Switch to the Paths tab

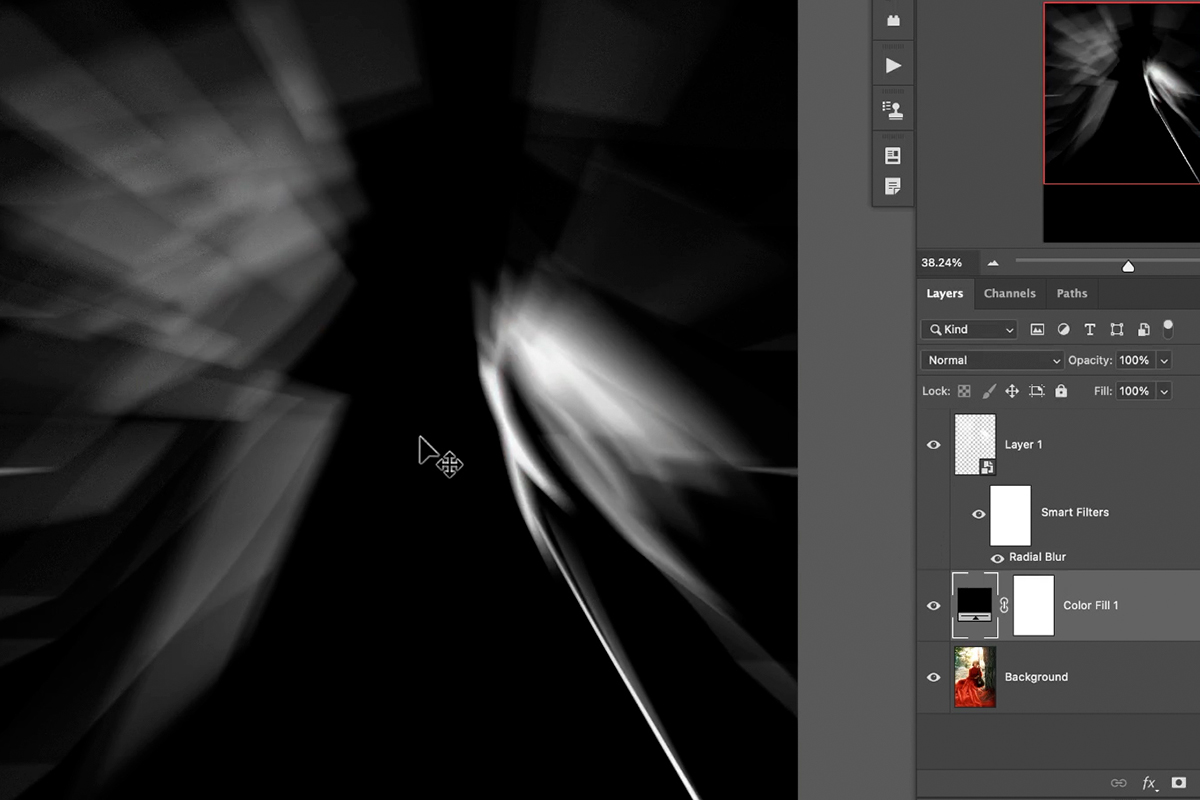(1071, 293)
